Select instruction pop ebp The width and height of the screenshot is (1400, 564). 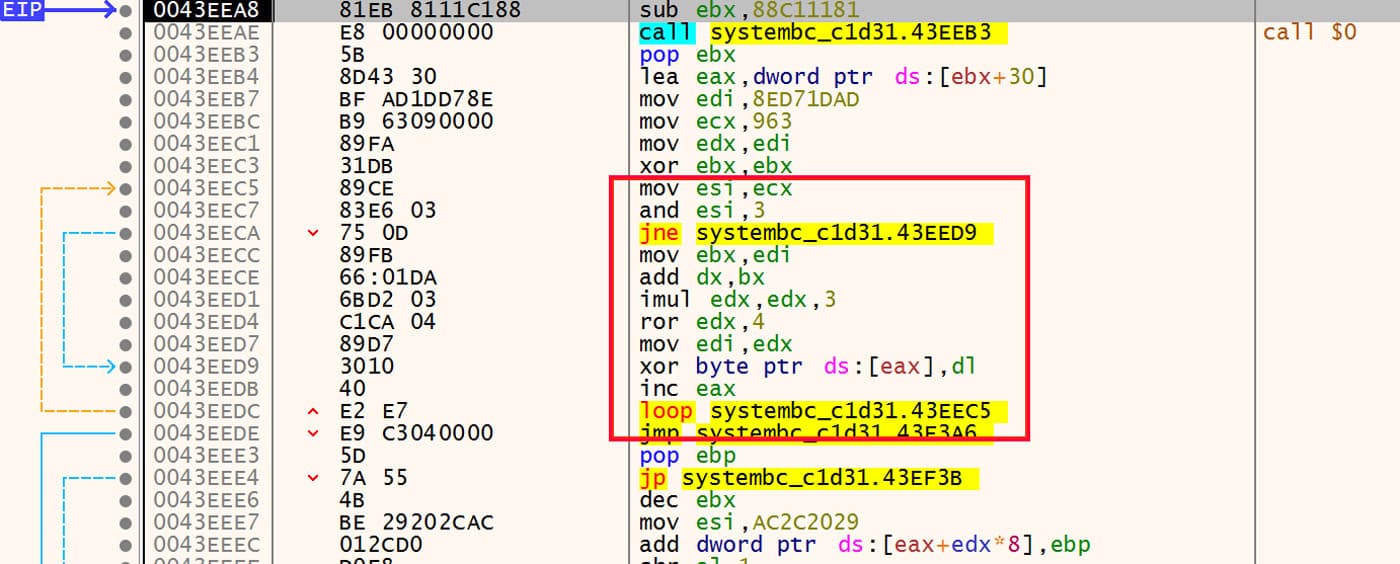click(687, 455)
